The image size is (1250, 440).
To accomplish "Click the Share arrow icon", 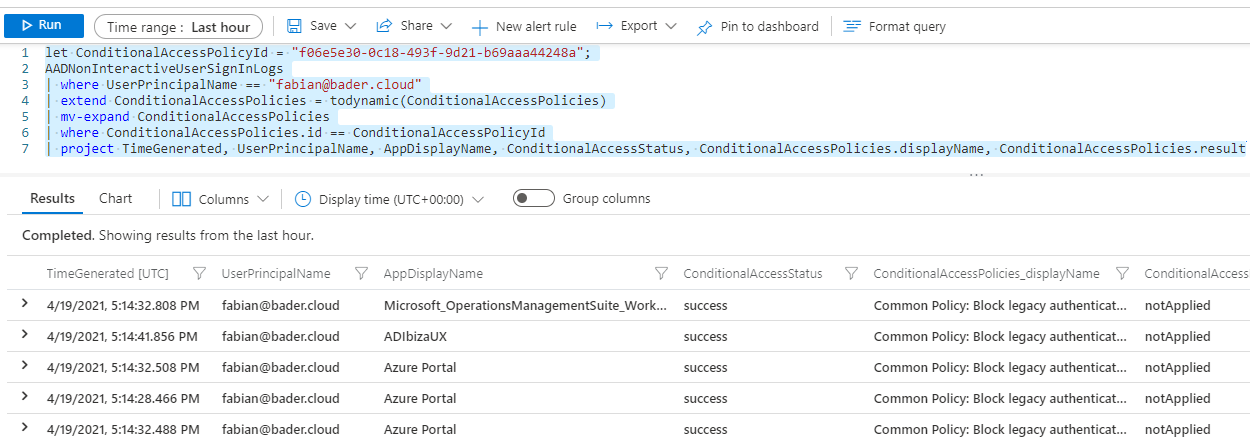I will [384, 26].
